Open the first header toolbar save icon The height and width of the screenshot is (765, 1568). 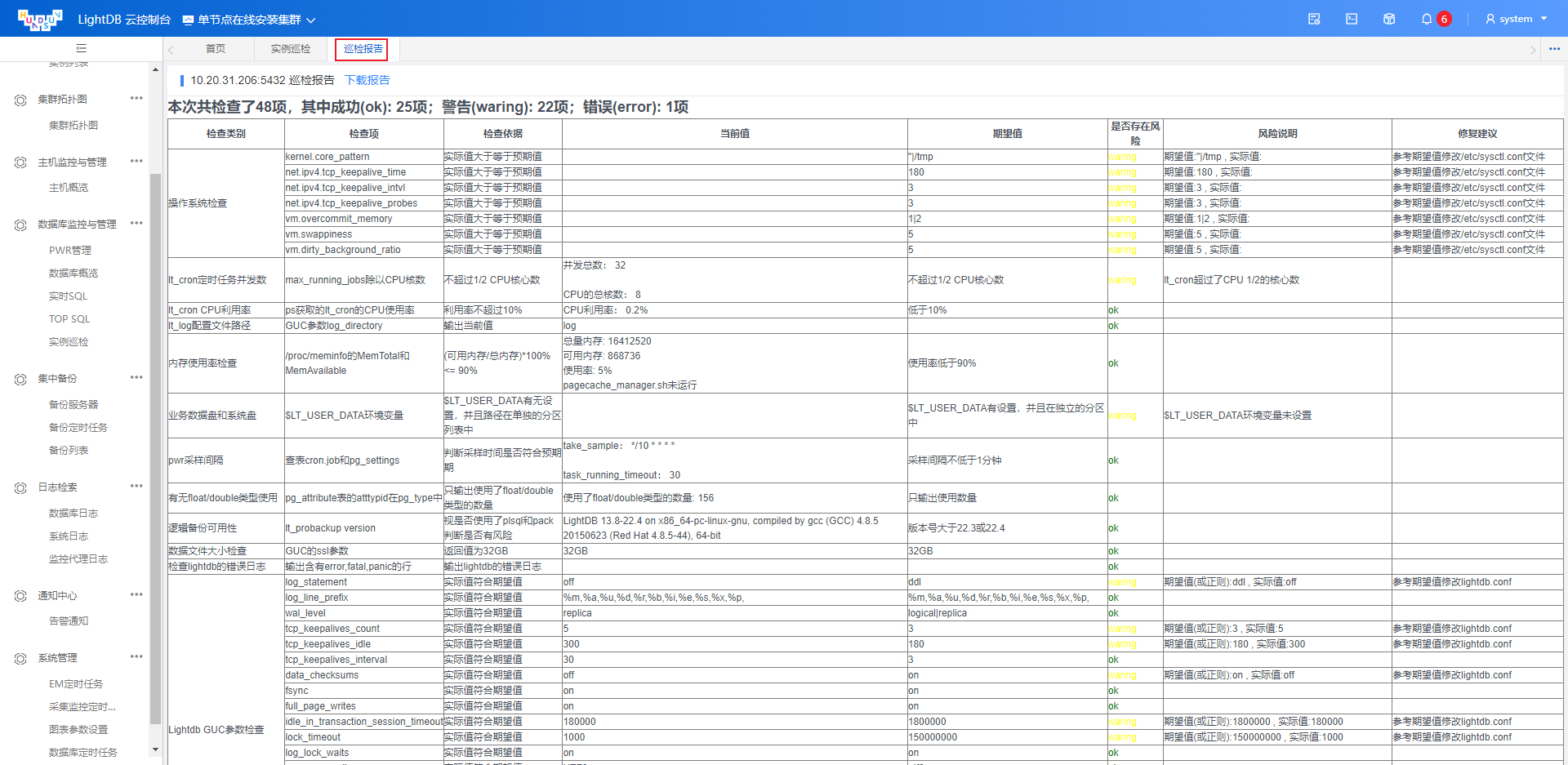[1314, 19]
